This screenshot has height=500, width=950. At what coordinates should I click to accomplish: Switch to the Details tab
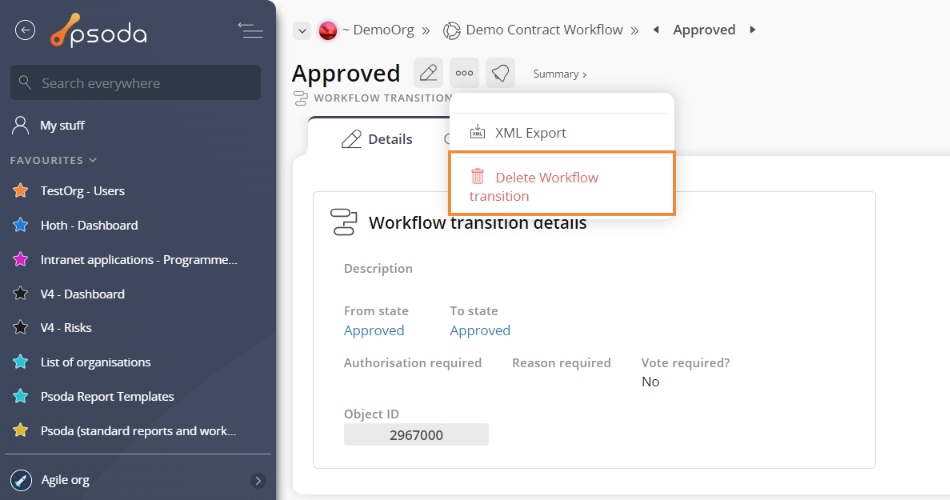click(377, 139)
